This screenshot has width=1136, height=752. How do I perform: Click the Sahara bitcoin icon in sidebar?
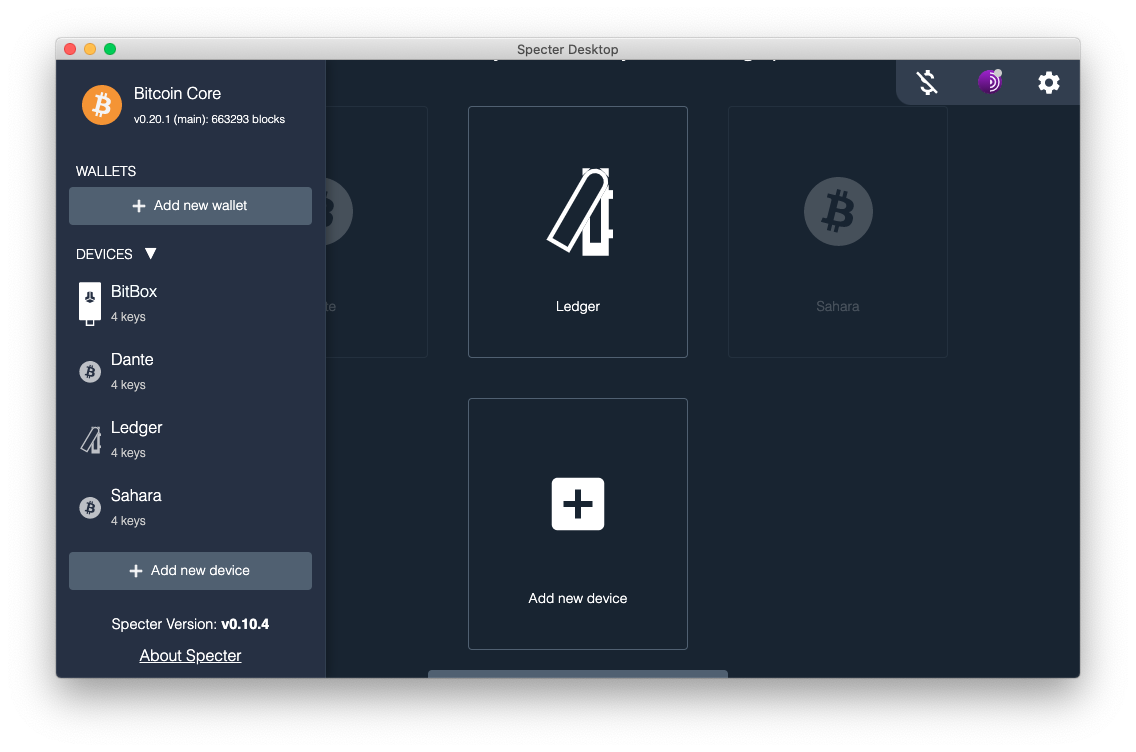(x=90, y=508)
